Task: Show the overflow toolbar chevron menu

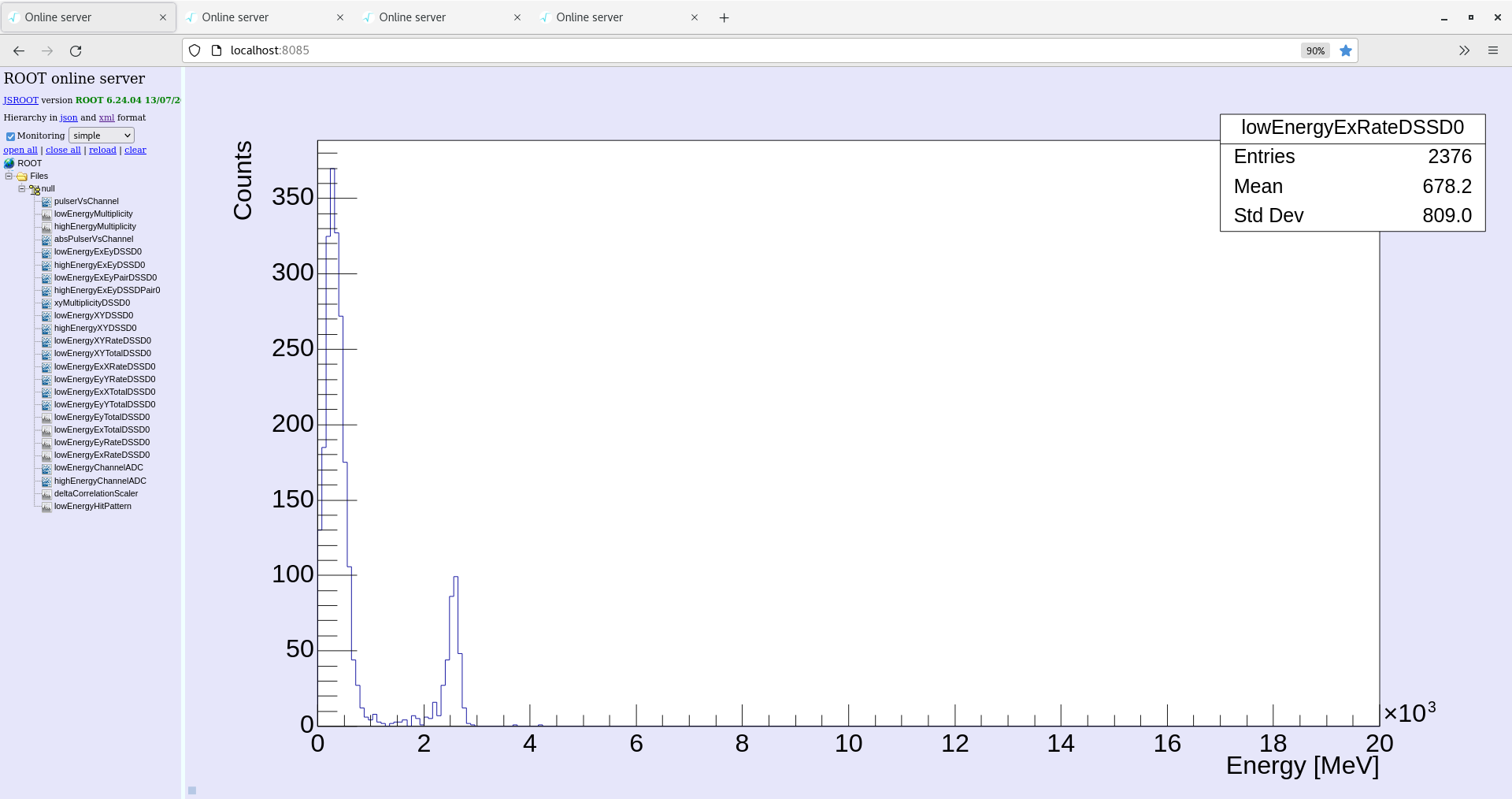Action: [x=1464, y=51]
